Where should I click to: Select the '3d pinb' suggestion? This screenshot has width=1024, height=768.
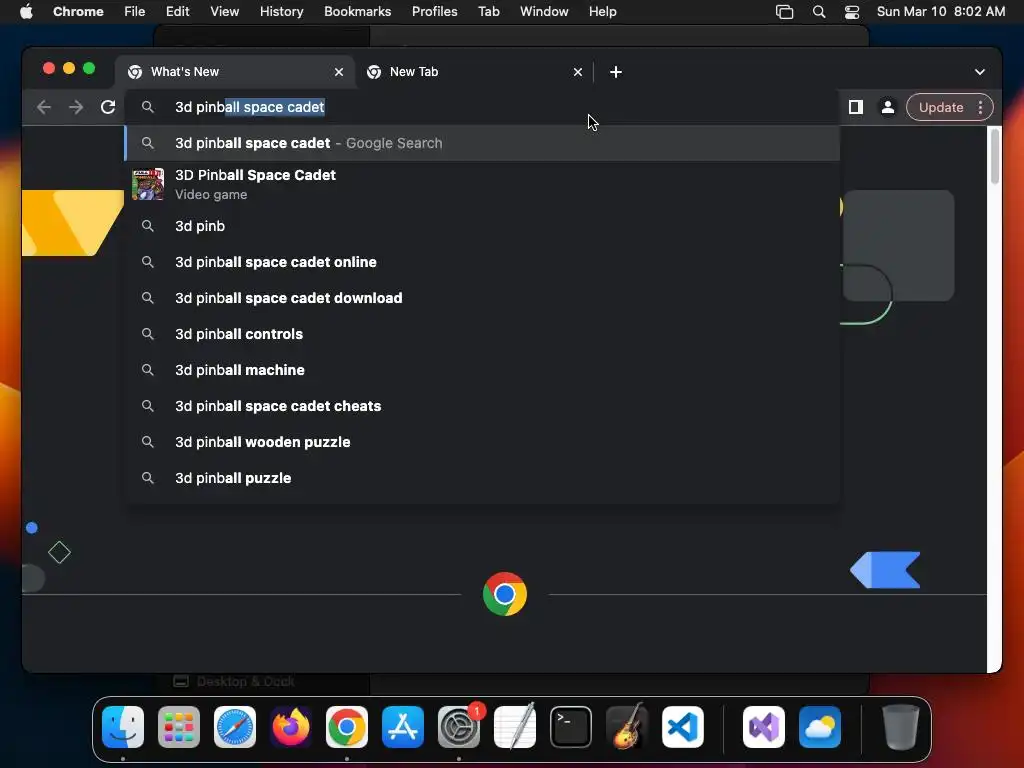pyautogui.click(x=482, y=226)
